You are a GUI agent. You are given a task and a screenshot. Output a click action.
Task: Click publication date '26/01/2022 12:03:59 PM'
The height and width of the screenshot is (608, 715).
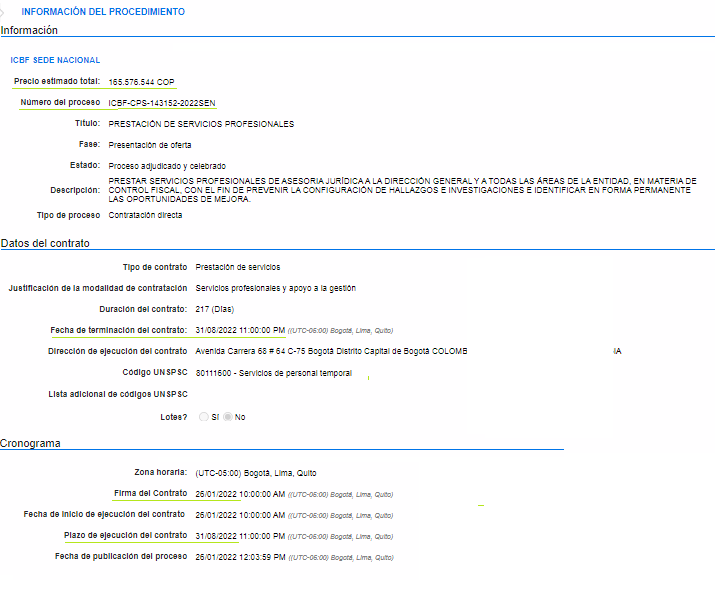(240, 557)
